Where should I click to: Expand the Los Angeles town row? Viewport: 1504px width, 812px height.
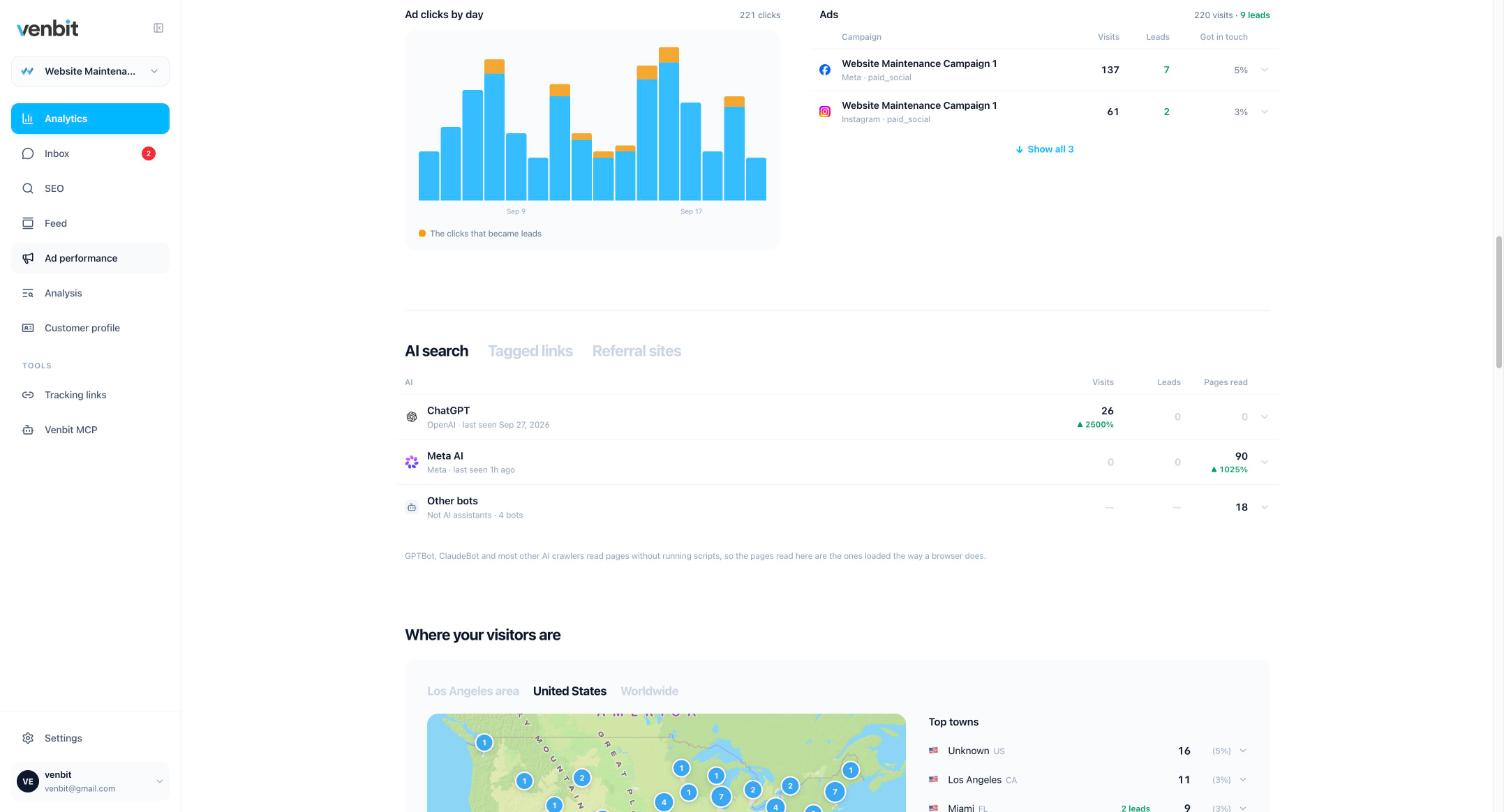1243,780
